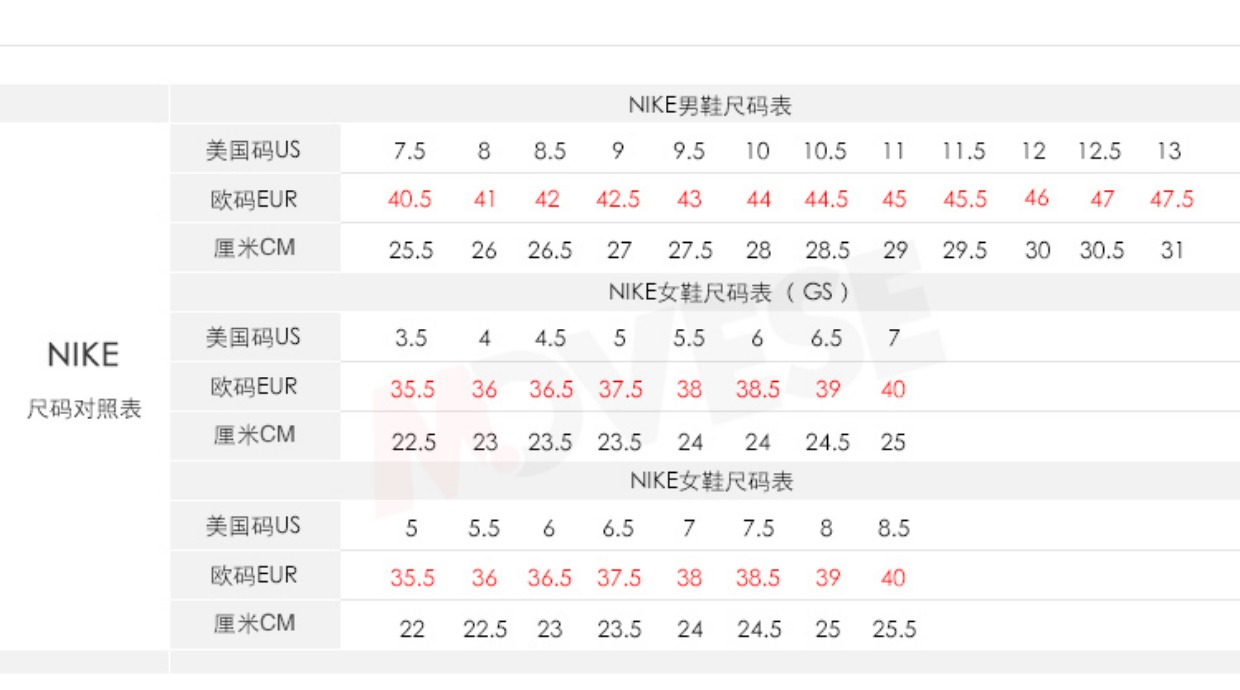The width and height of the screenshot is (1240, 690).
Task: Select the 厘米CM label in the bottom women's table
Action: pyautogui.click(x=254, y=624)
